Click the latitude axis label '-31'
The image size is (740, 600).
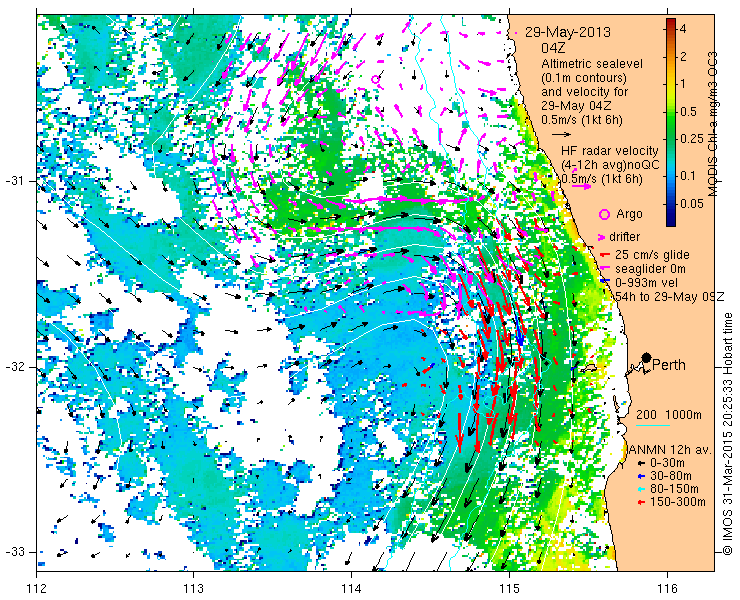(15, 181)
